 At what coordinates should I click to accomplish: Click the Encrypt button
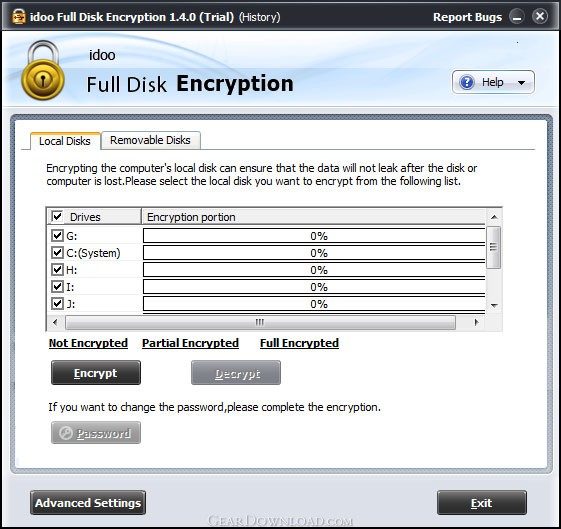tap(96, 373)
